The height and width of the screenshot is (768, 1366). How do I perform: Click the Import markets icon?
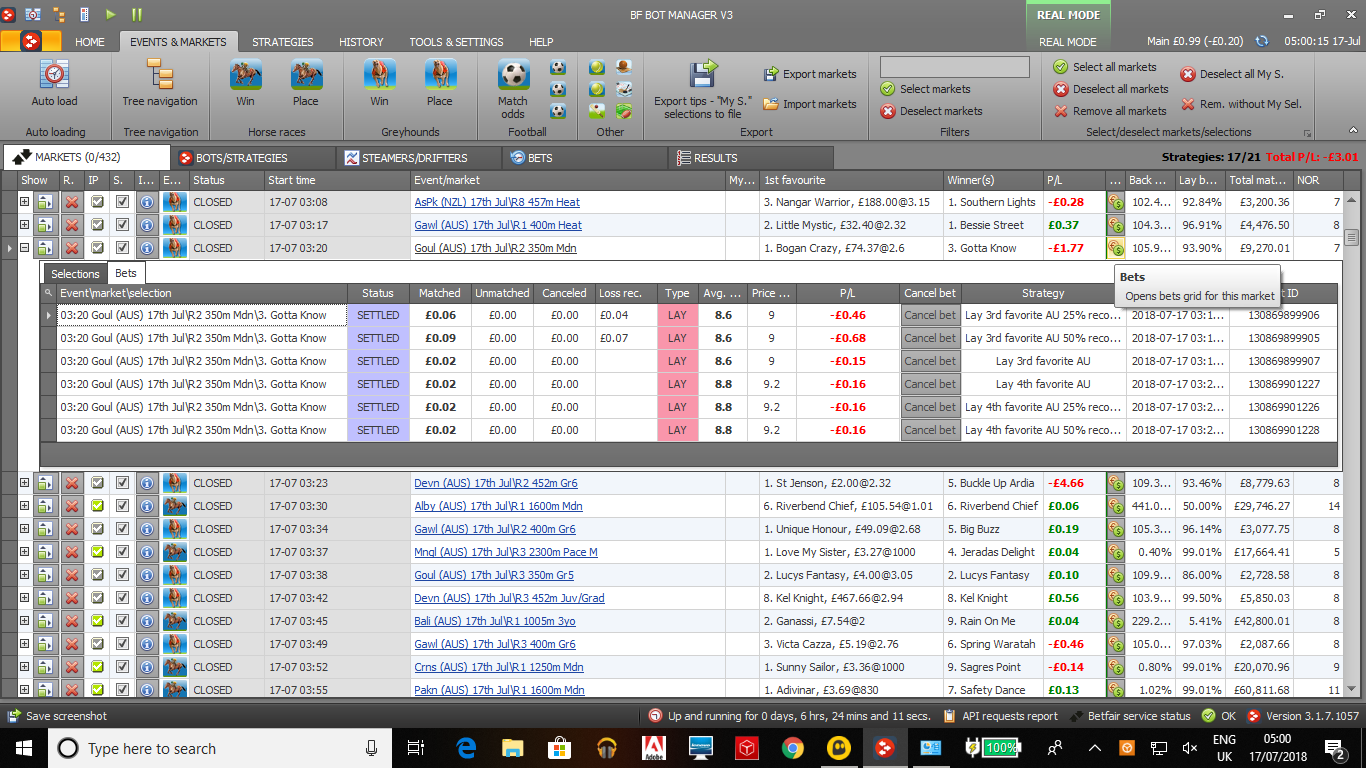pyautogui.click(x=771, y=104)
